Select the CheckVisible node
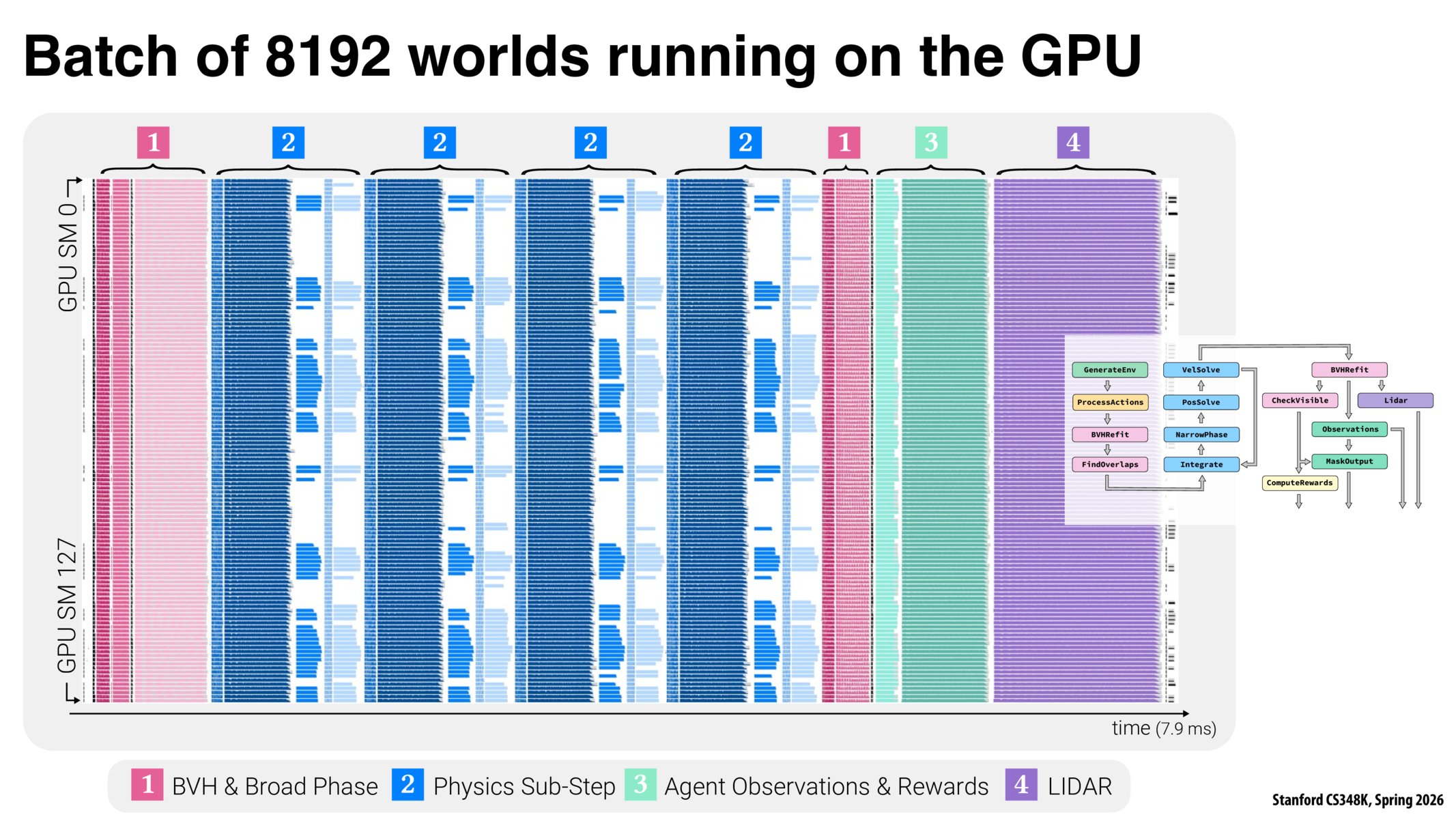Screen dimensions: 1456x819 [x=1300, y=401]
